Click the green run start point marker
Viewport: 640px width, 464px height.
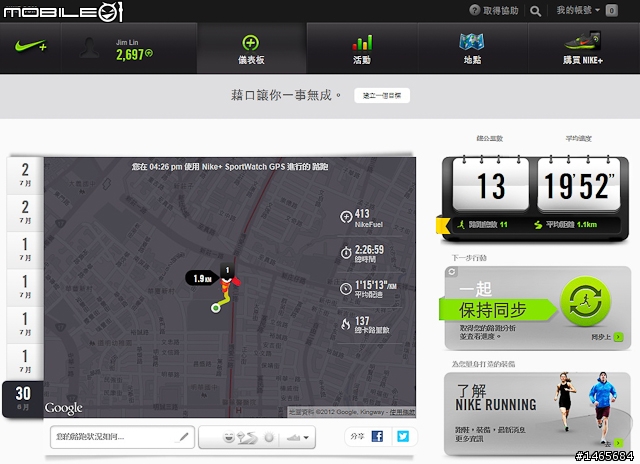[x=216, y=308]
